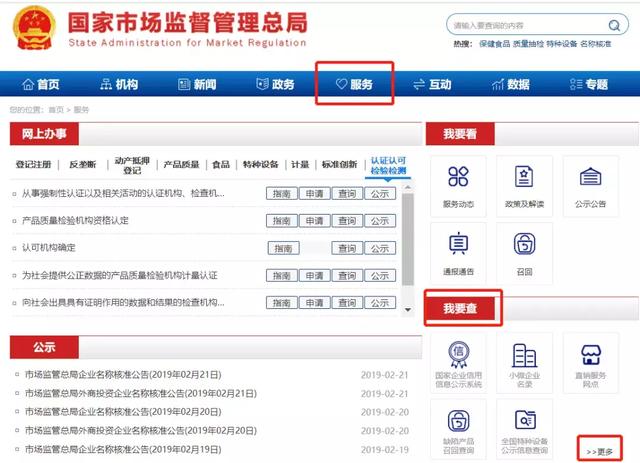Image resolution: width=640 pixels, height=463 pixels.
Task: Open 政务 in the navigation bar
Action: 276,84
